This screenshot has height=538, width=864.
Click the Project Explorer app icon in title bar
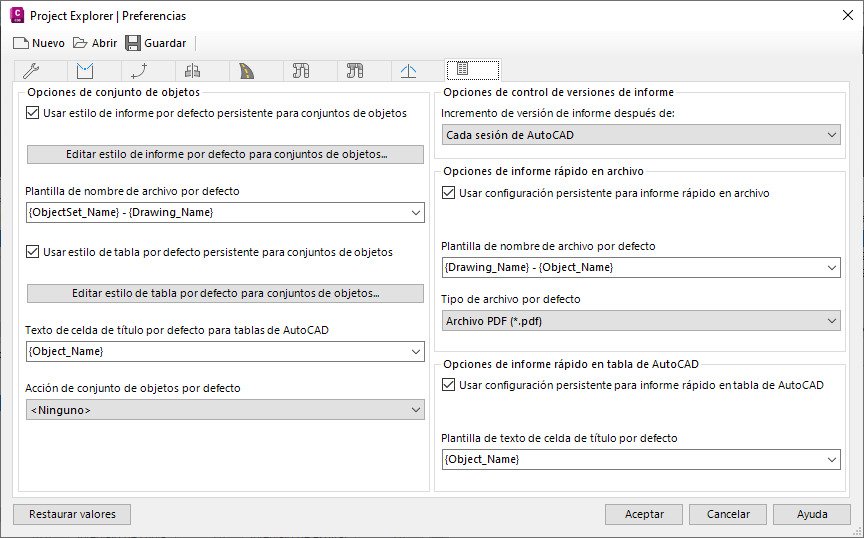[x=16, y=16]
